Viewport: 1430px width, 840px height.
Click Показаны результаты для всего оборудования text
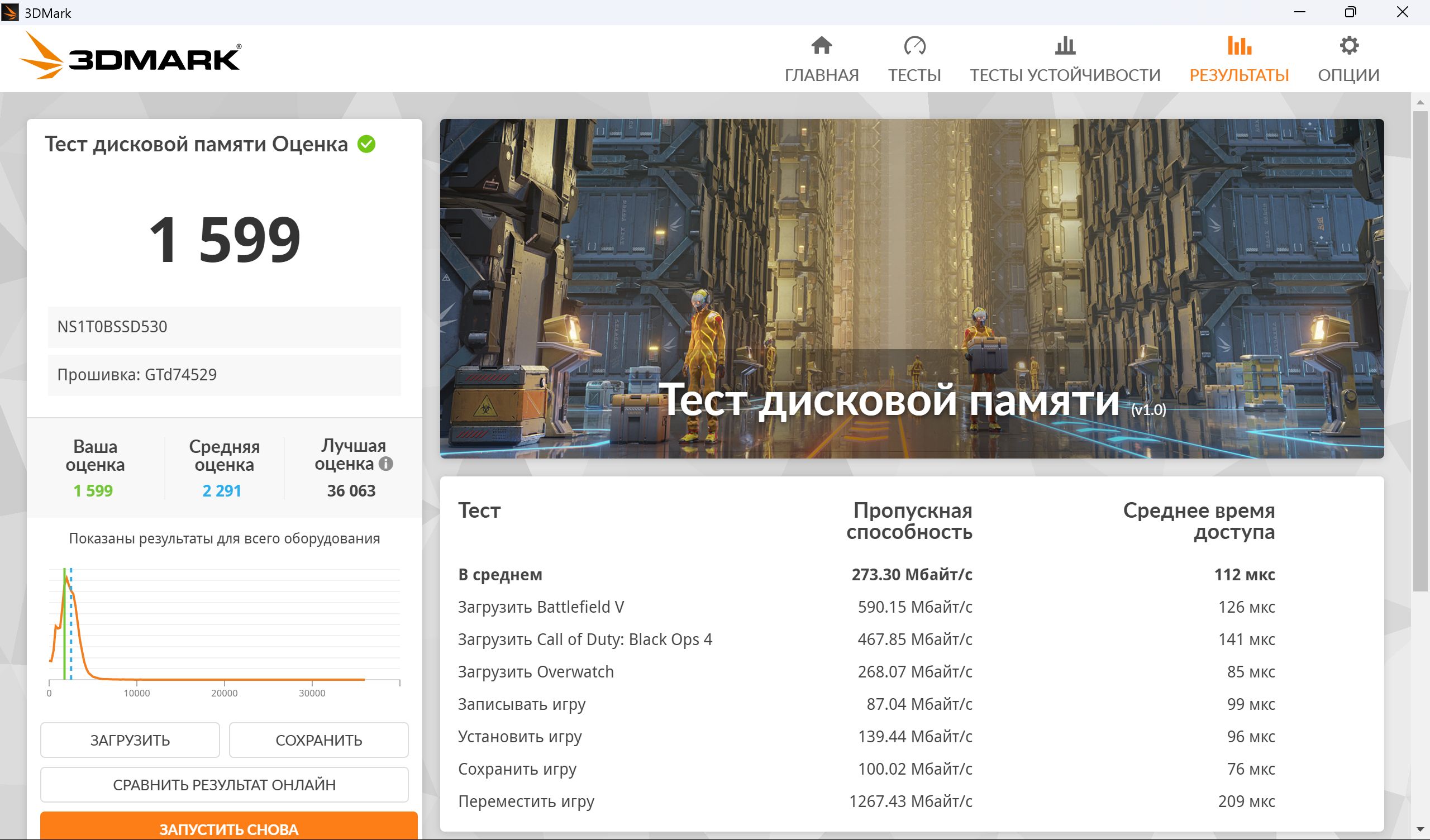click(x=224, y=538)
